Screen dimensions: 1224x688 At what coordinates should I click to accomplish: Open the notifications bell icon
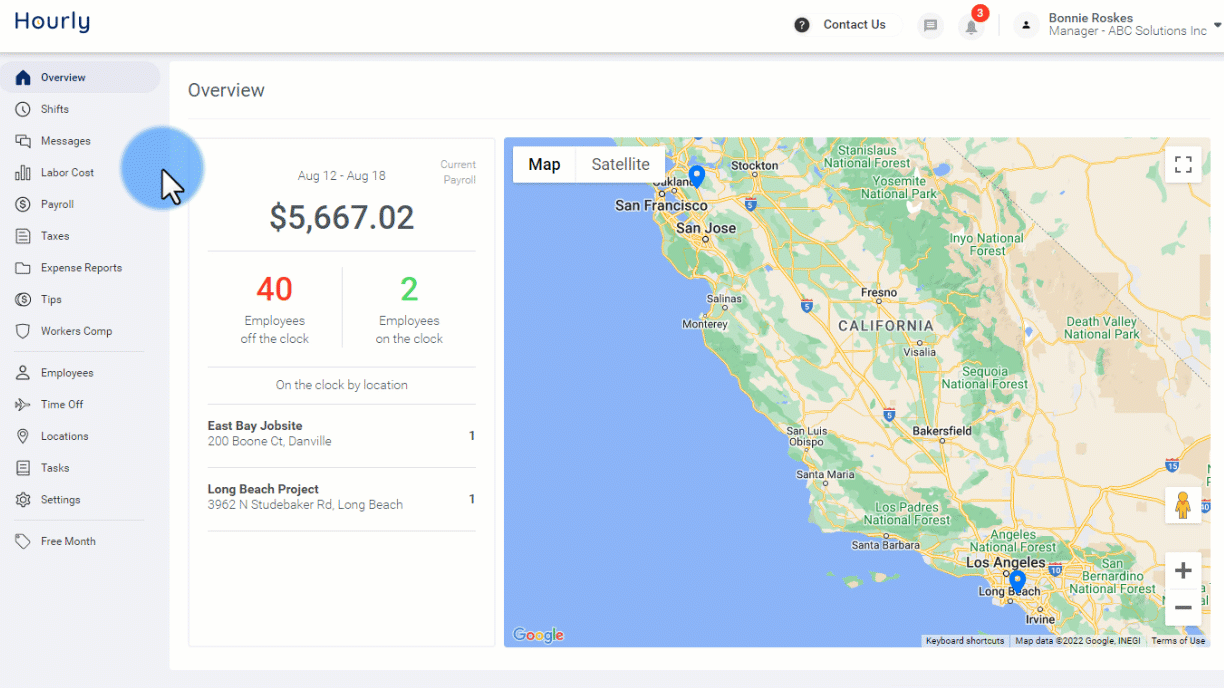971,26
